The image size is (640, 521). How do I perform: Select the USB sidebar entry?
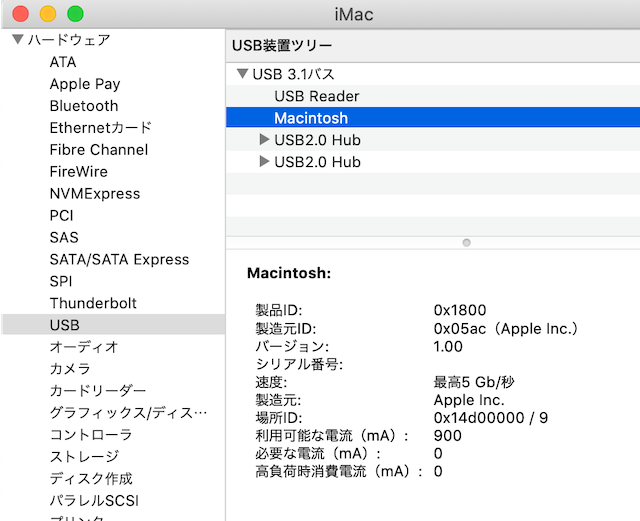point(113,325)
